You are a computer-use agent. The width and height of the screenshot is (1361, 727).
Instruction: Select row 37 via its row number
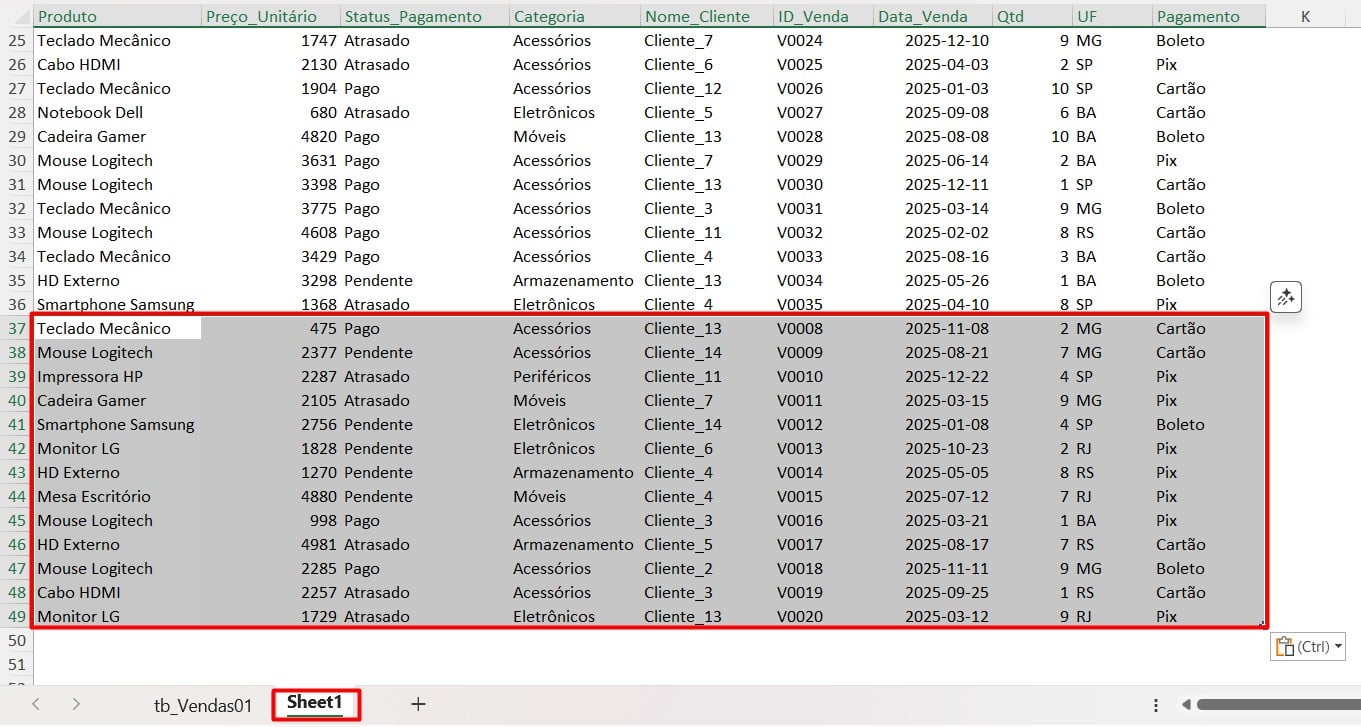coord(16,329)
